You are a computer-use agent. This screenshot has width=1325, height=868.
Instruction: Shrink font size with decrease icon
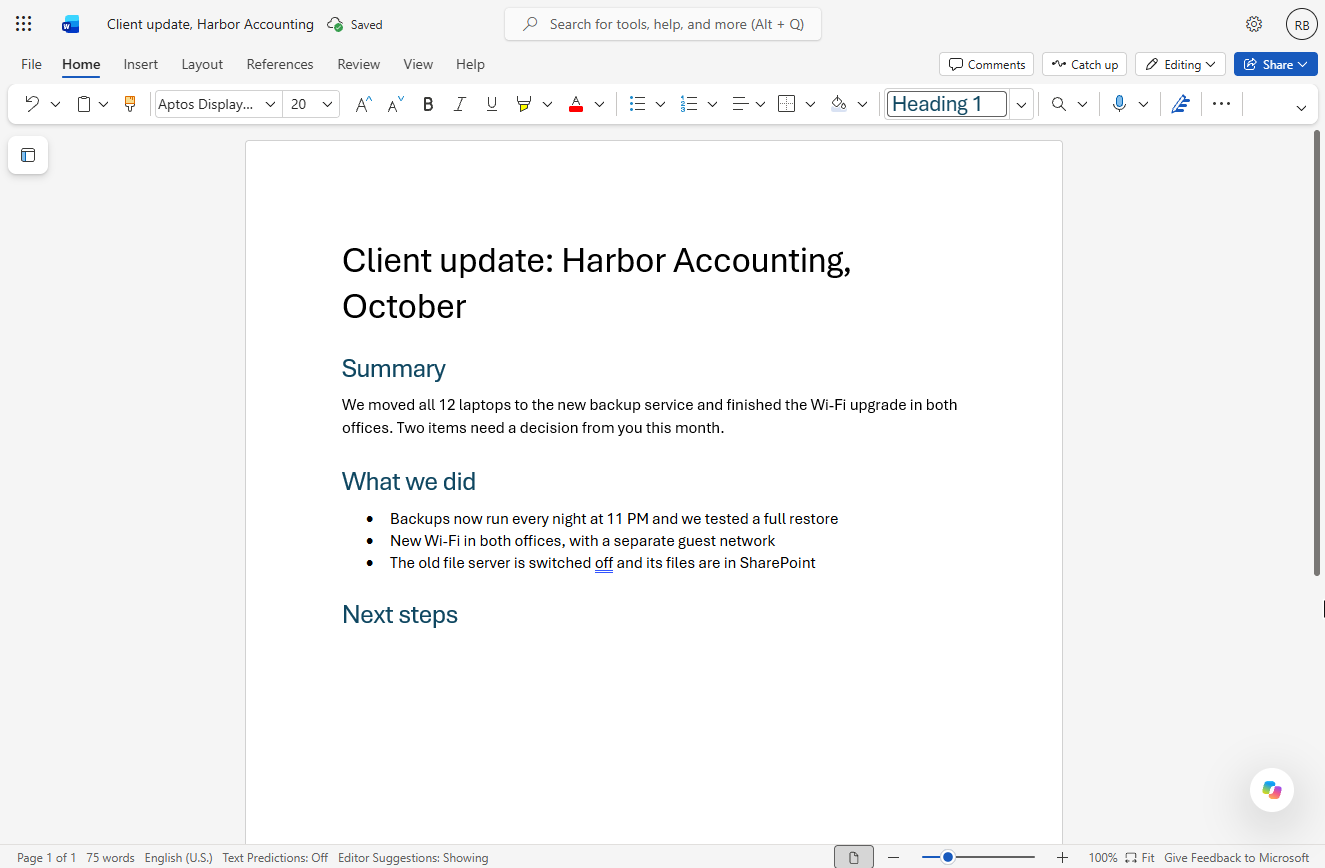[x=395, y=104]
